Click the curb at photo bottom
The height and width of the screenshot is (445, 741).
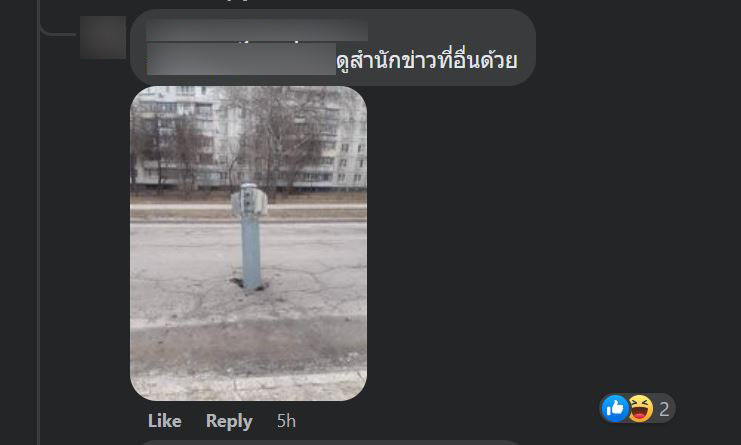pos(249,324)
